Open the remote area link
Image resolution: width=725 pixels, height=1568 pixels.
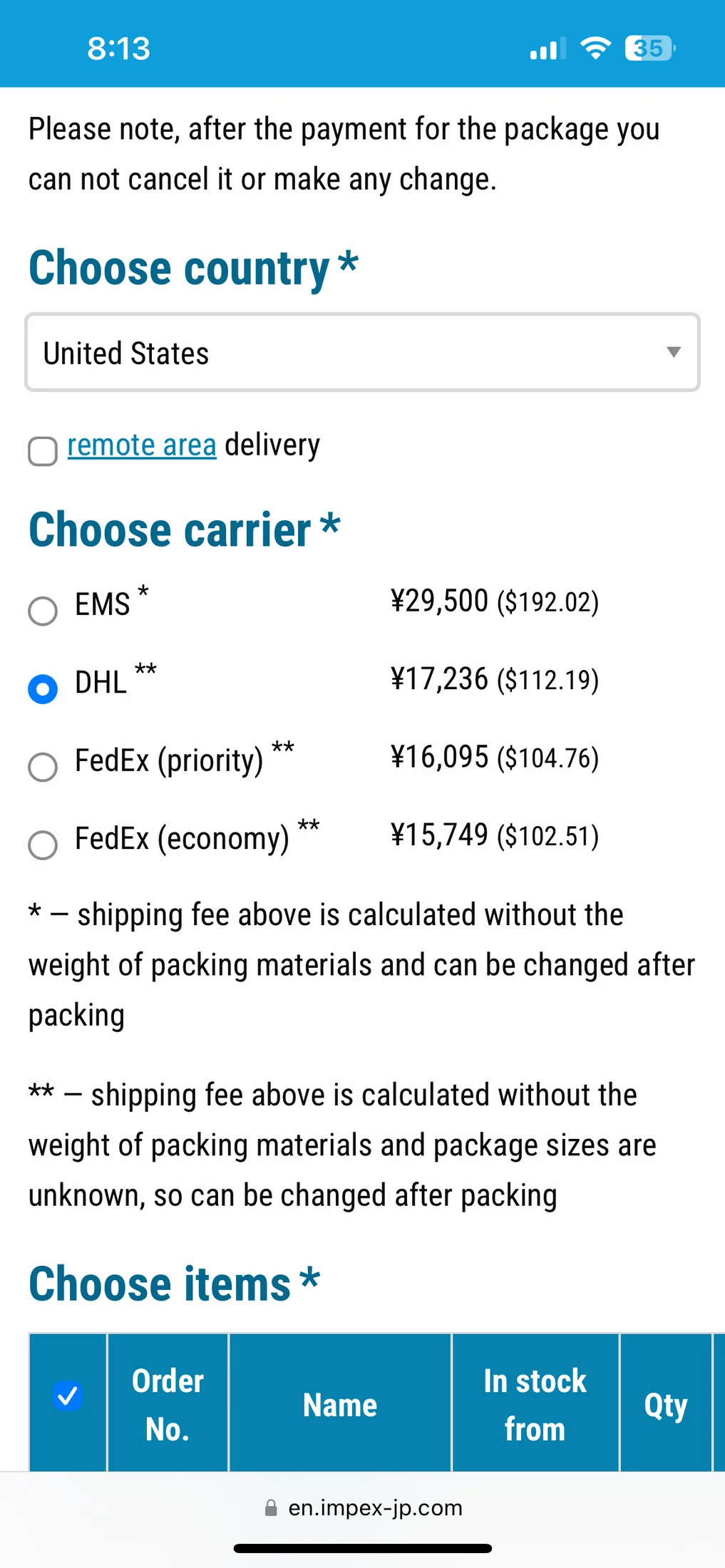[142, 445]
